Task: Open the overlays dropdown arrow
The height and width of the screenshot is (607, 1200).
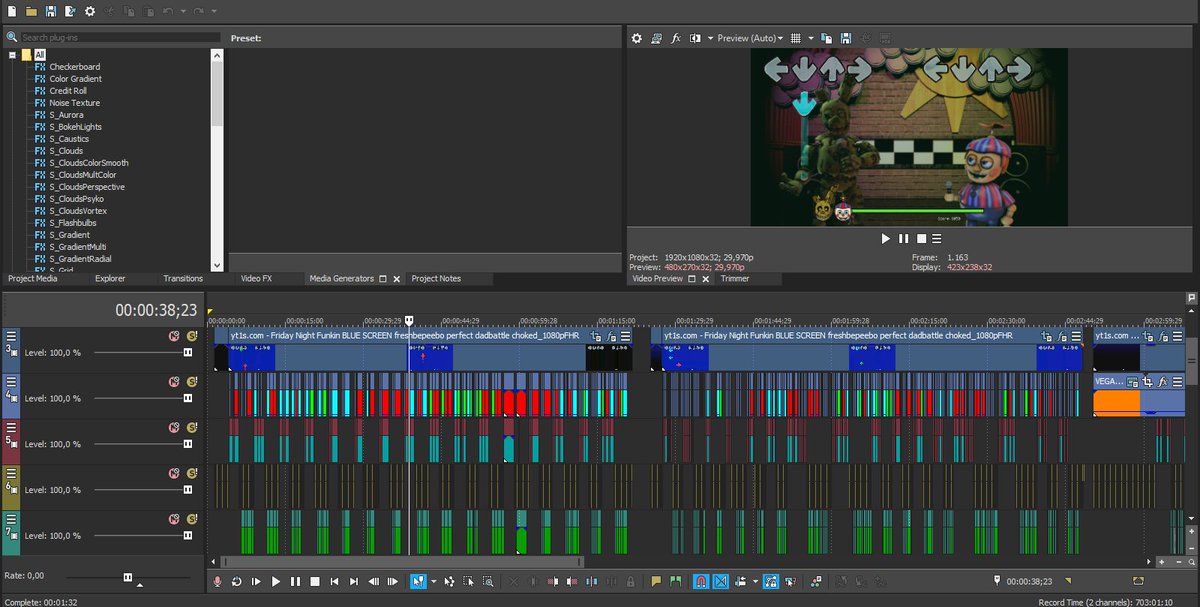Action: [x=811, y=38]
